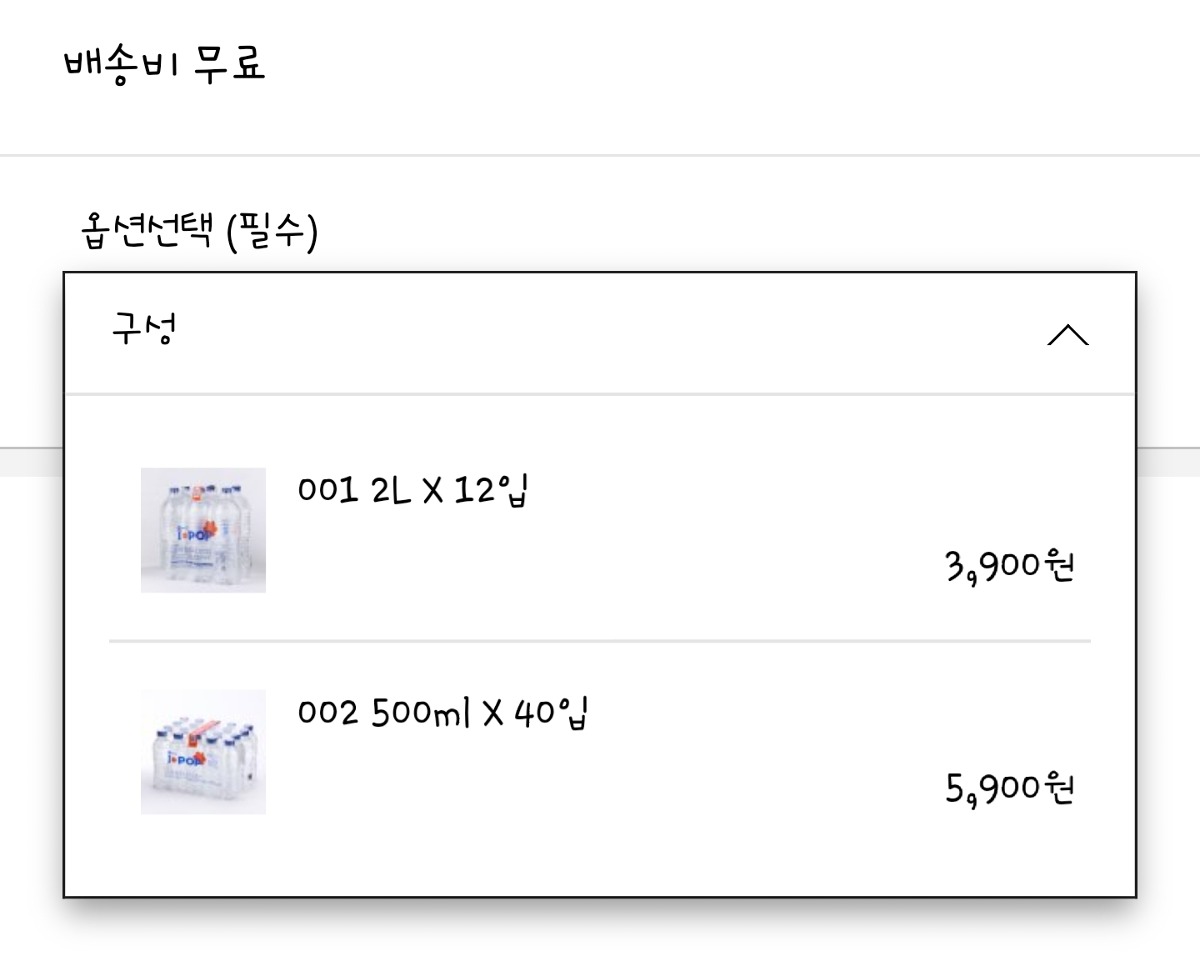Click the divider between the two options

[600, 638]
